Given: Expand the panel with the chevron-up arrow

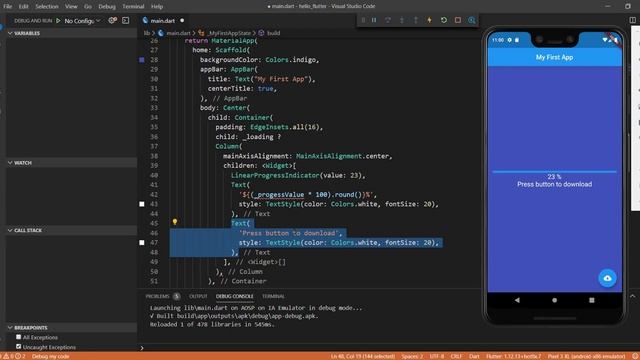Looking at the screenshot, I should (633, 296).
